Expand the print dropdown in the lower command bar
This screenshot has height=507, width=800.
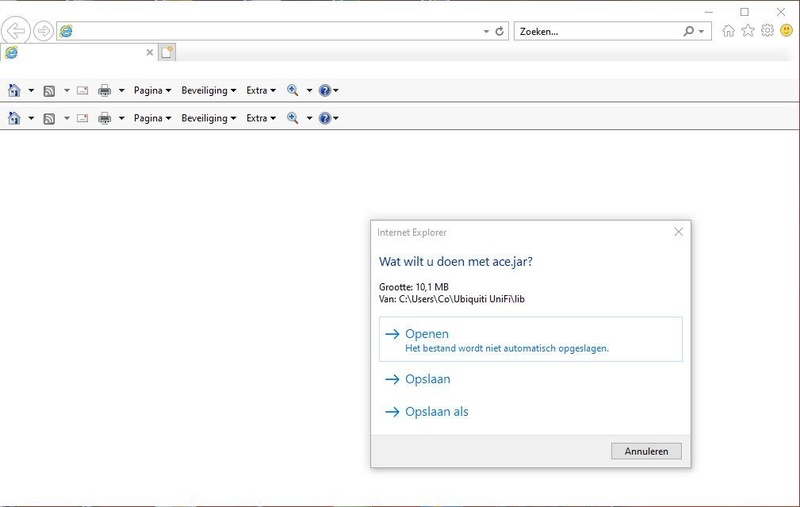pos(121,118)
